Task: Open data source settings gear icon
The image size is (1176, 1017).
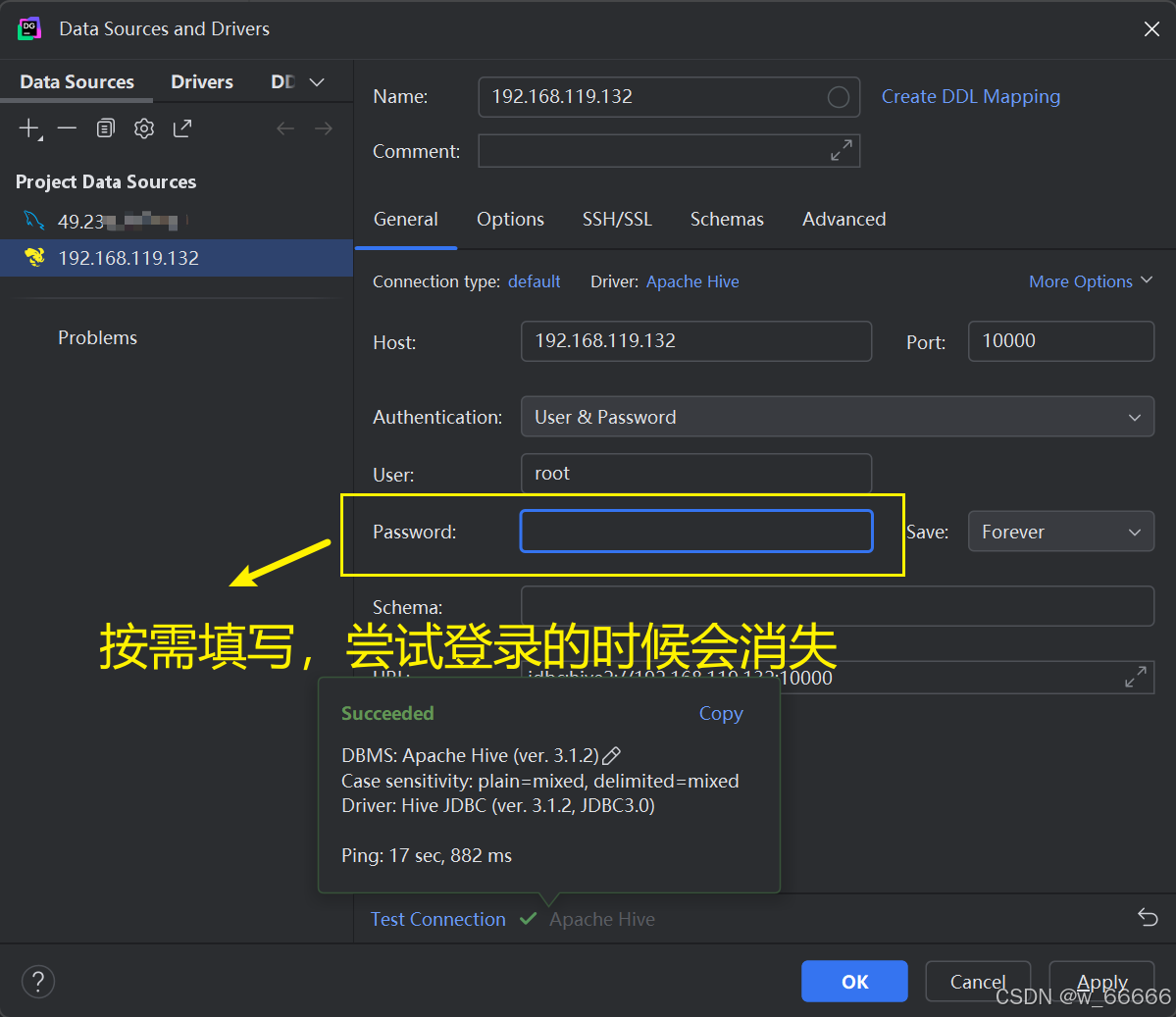Action: click(144, 129)
